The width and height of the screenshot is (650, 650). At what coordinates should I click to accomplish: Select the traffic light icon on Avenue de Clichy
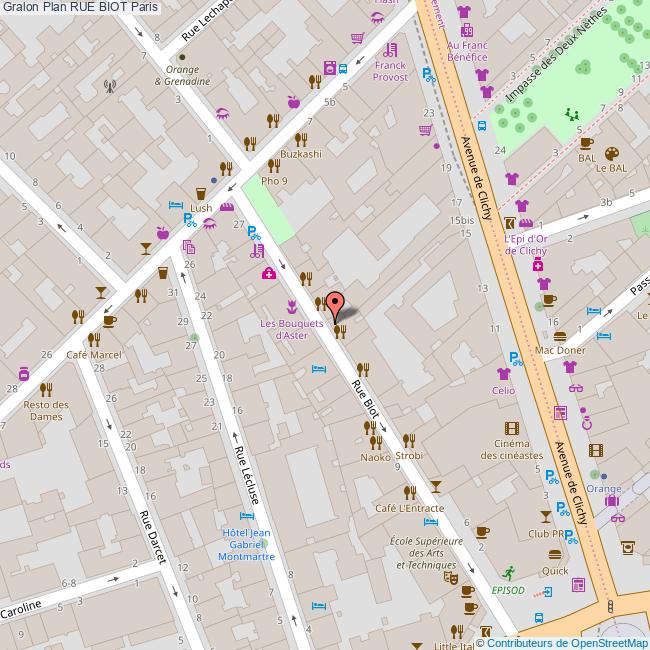click(x=610, y=608)
